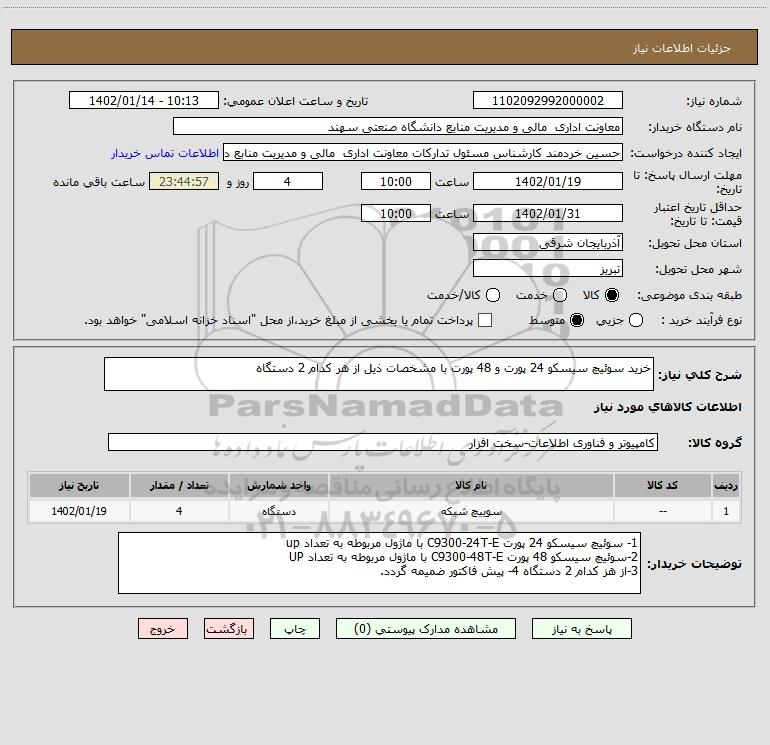This screenshot has width=770, height=745.
Task: Click the announcement date field 1402/01/14 - 10:13
Action: (144, 100)
